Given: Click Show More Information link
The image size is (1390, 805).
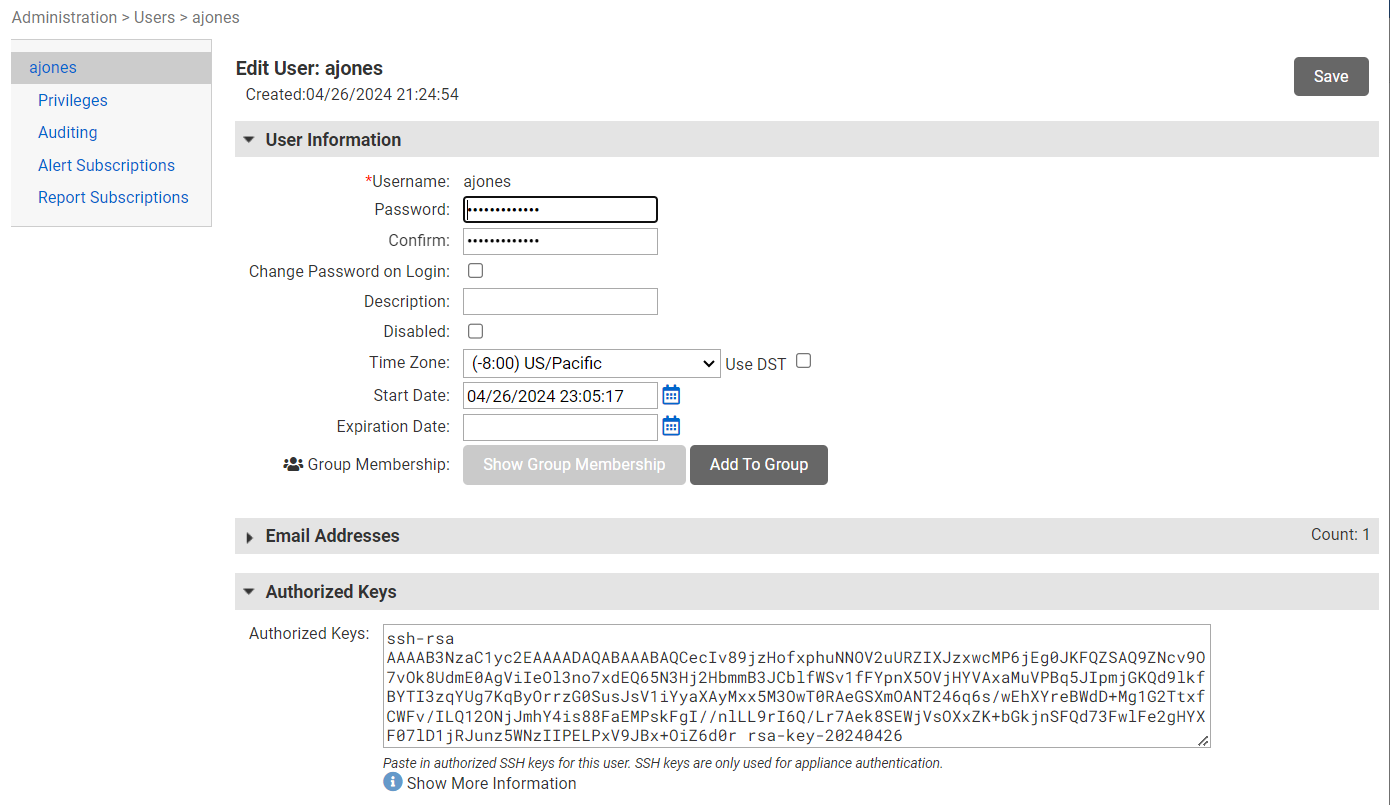Looking at the screenshot, I should [x=491, y=783].
